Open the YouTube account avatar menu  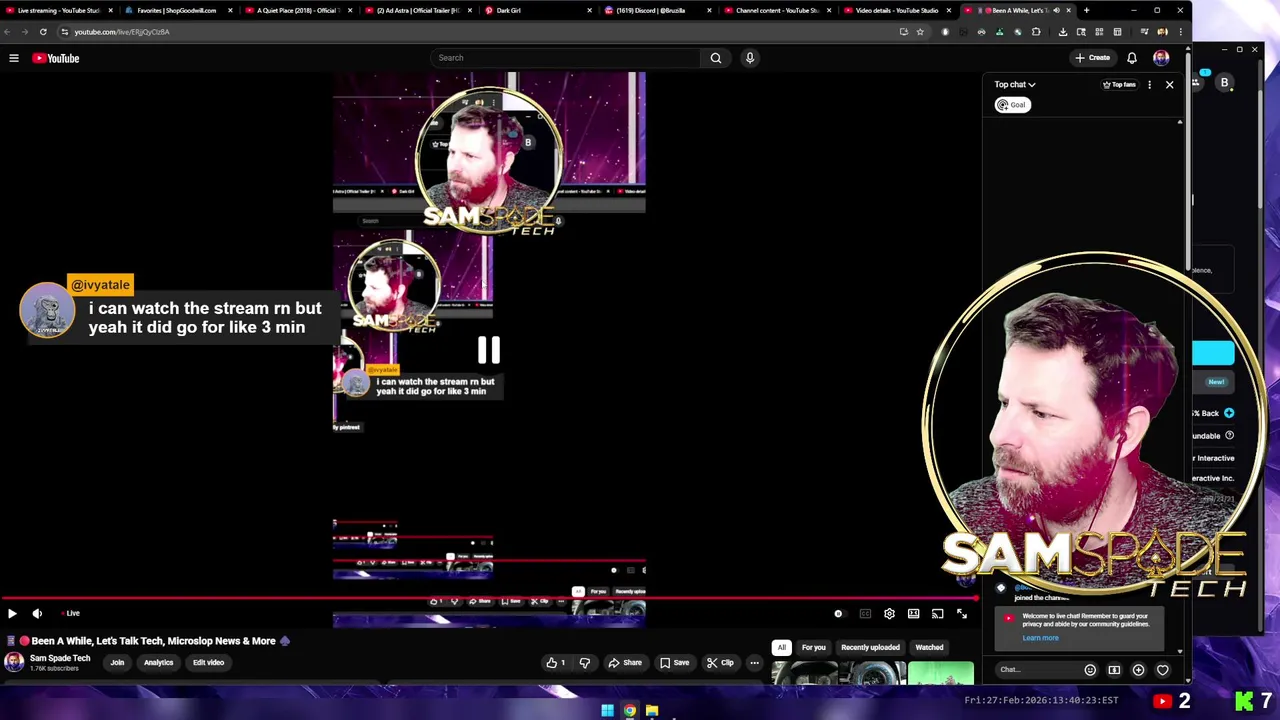[1161, 58]
